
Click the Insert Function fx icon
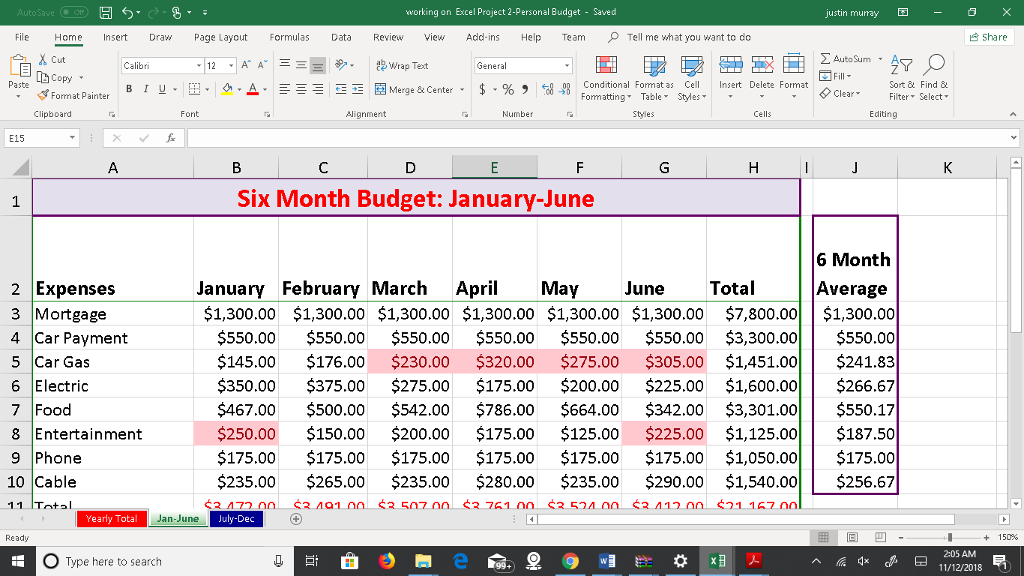(x=170, y=138)
